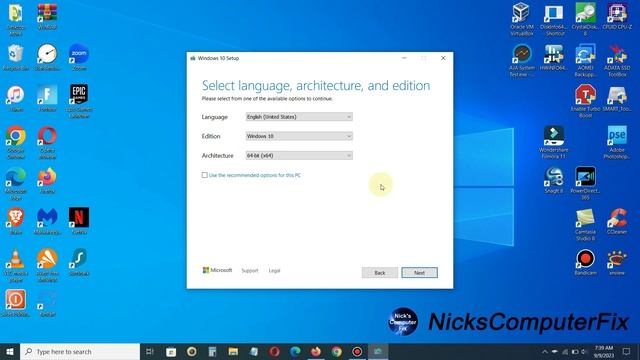The image size is (640, 360).
Task: Select the Recycle Bin desktop icon
Action: [x=16, y=58]
